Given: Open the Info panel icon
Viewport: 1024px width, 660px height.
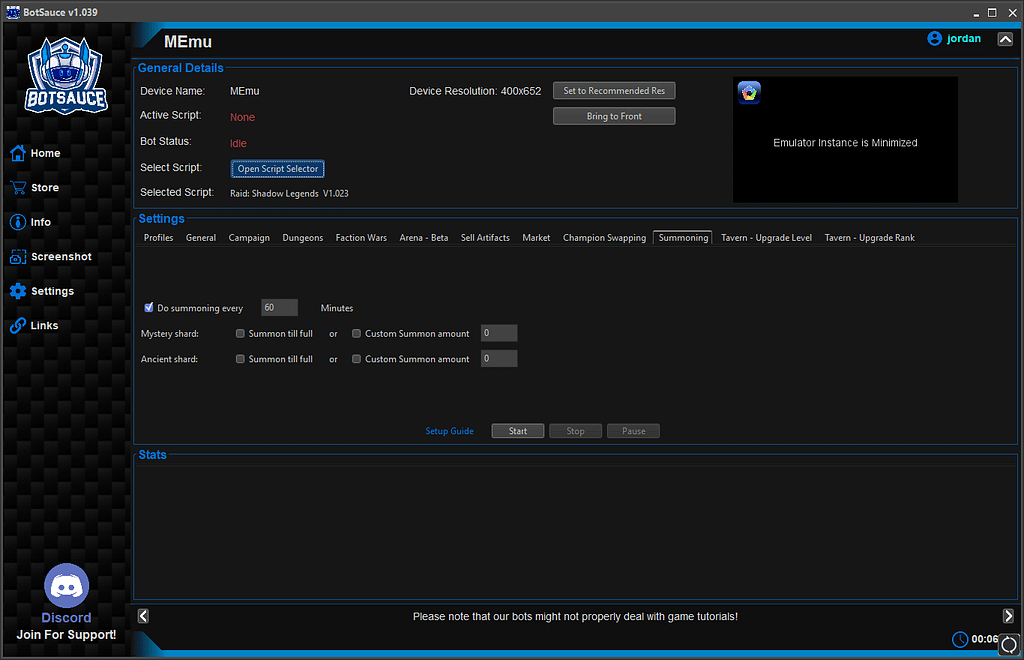Looking at the screenshot, I should pyautogui.click(x=17, y=222).
